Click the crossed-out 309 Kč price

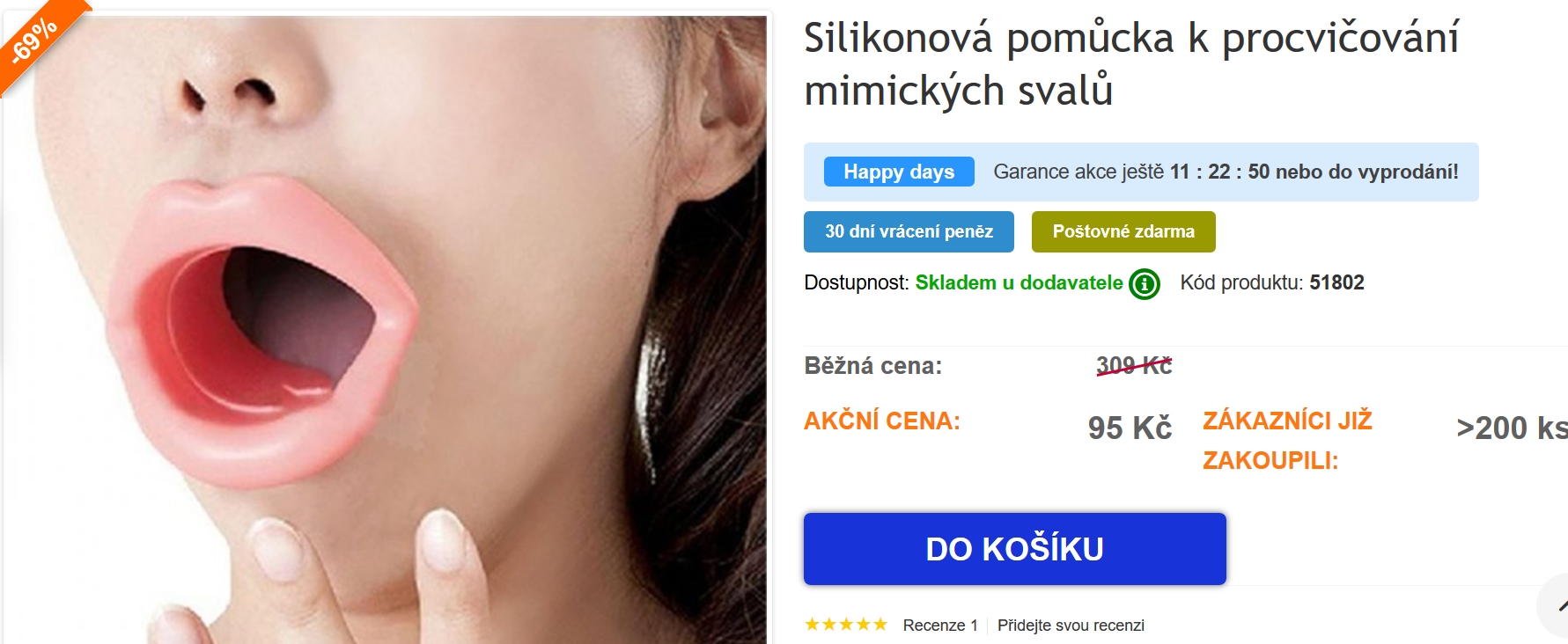pyautogui.click(x=1134, y=365)
